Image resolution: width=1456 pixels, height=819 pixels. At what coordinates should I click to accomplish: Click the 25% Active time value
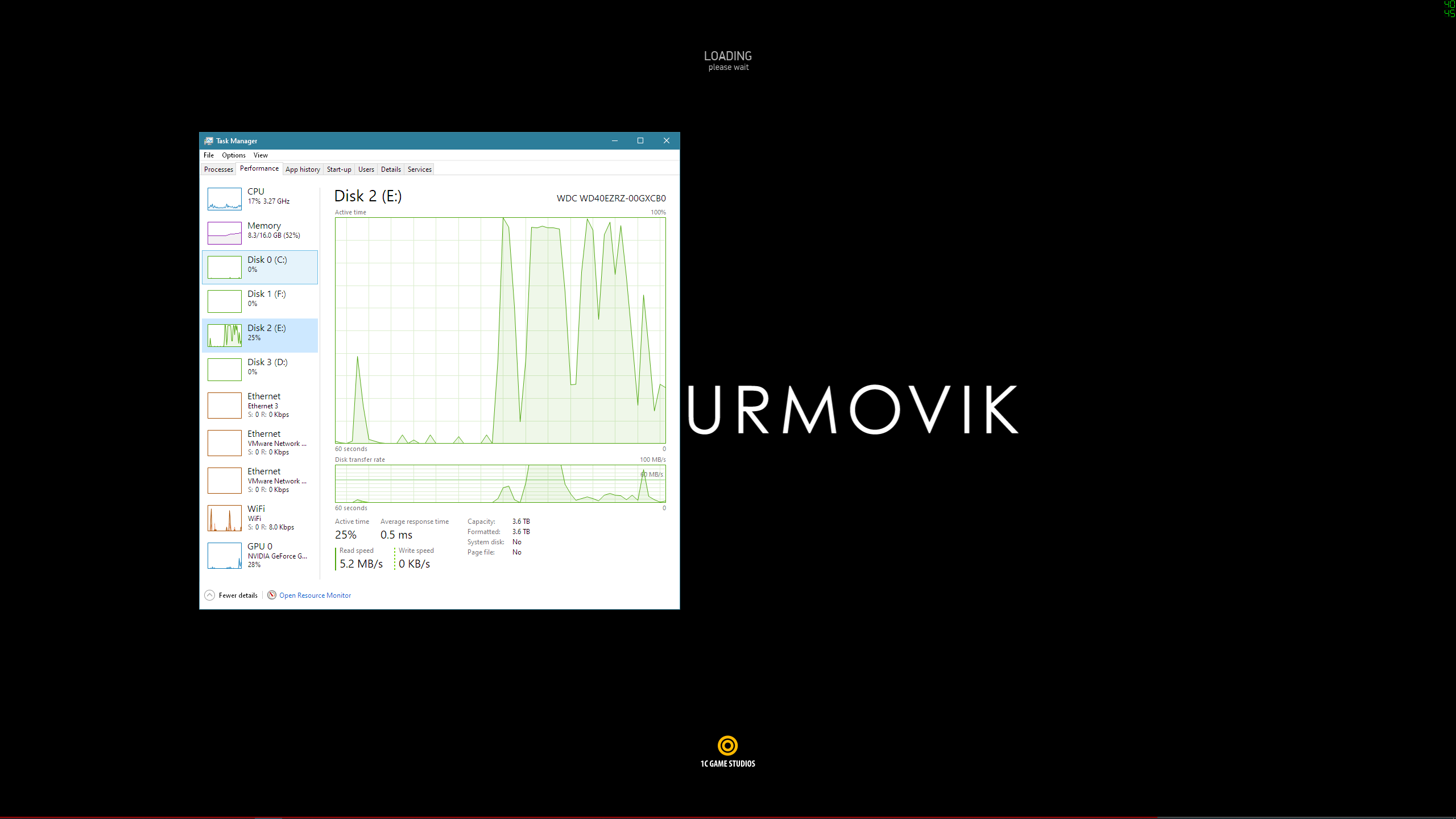tap(346, 535)
